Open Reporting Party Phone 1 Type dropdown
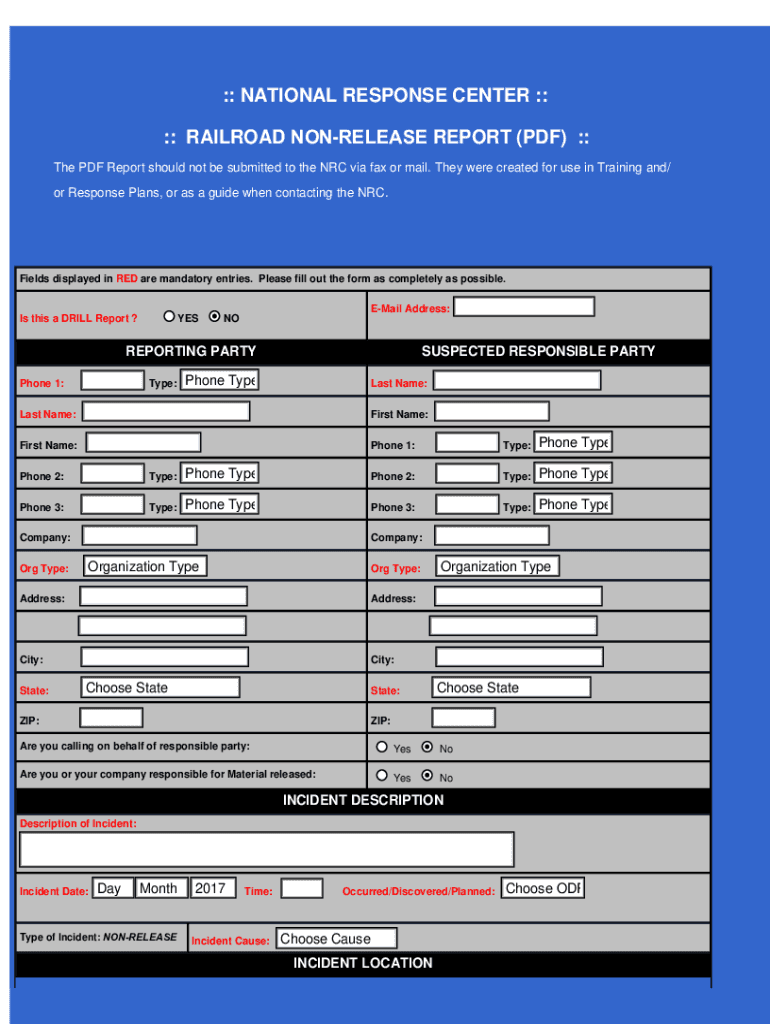The height and width of the screenshot is (1024, 770). tap(219, 381)
